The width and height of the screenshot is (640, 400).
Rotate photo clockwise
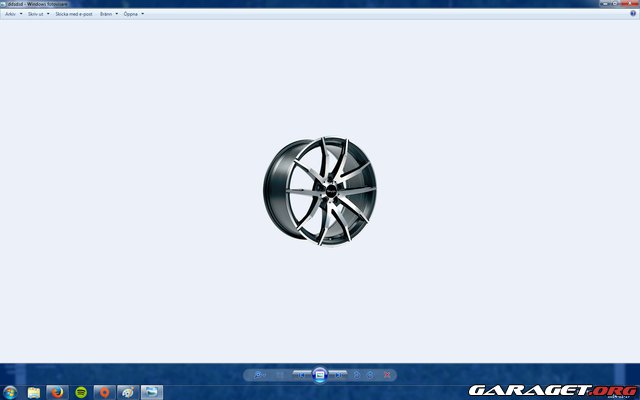370,375
